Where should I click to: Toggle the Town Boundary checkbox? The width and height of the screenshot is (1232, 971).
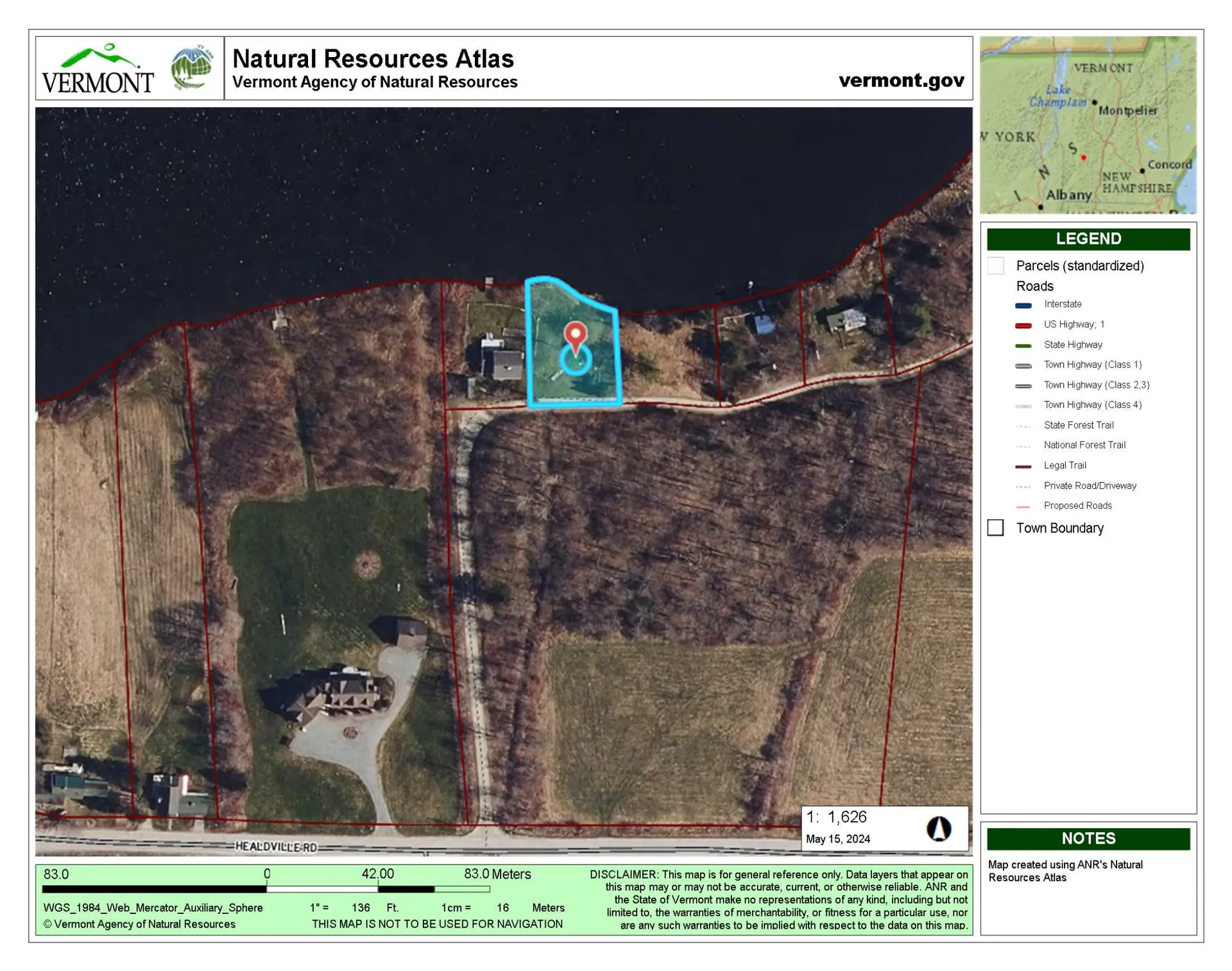(996, 528)
